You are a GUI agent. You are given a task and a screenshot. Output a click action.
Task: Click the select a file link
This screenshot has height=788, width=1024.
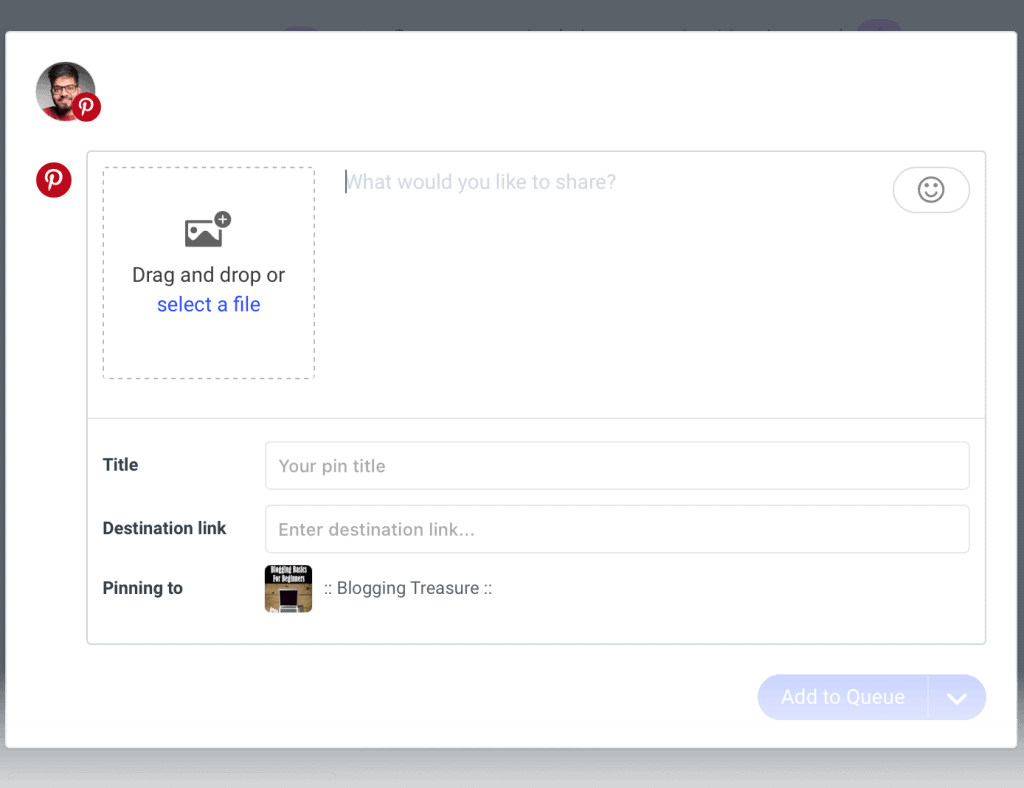pyautogui.click(x=208, y=304)
